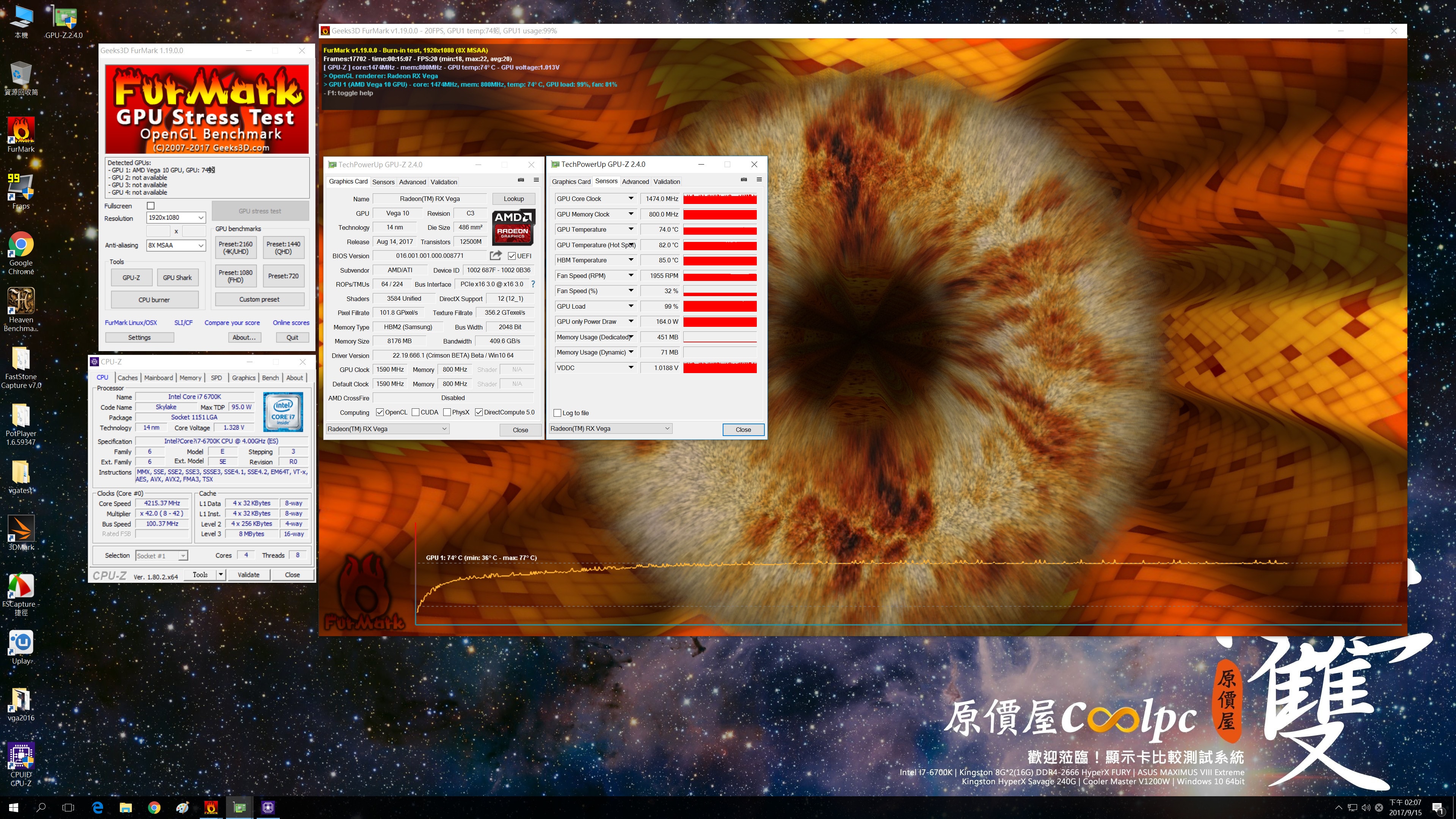Image resolution: width=1456 pixels, height=819 pixels.
Task: Toggle the PhysX checkbox
Action: [447, 412]
